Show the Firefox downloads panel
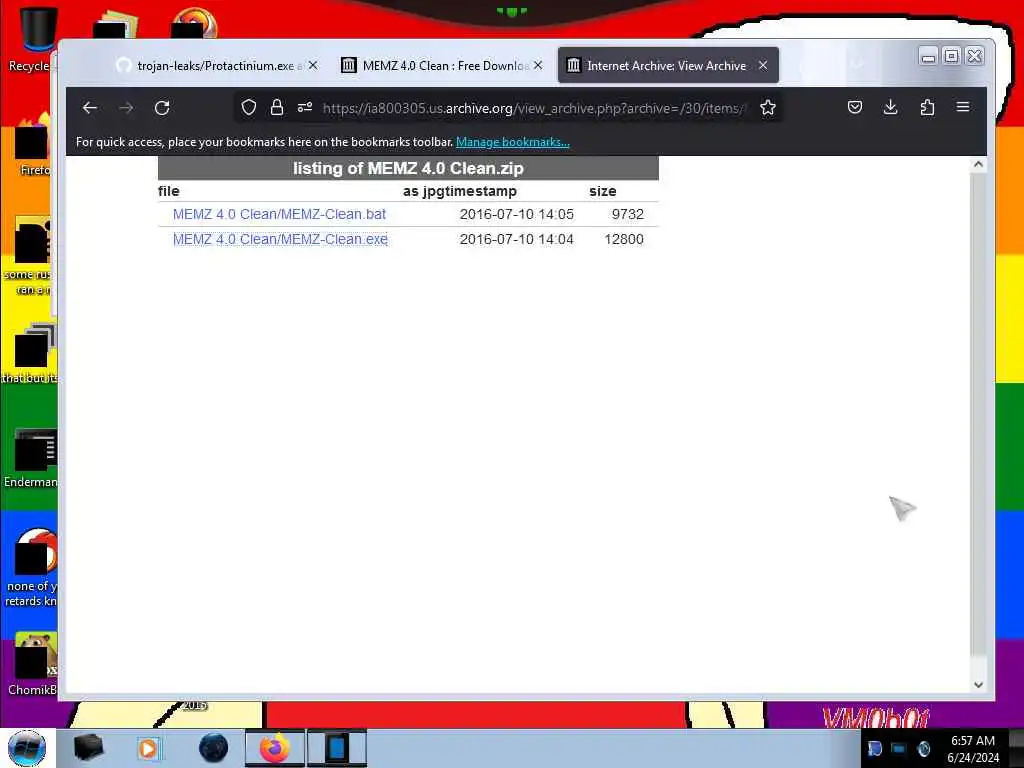Viewport: 1024px width, 768px height. point(890,107)
